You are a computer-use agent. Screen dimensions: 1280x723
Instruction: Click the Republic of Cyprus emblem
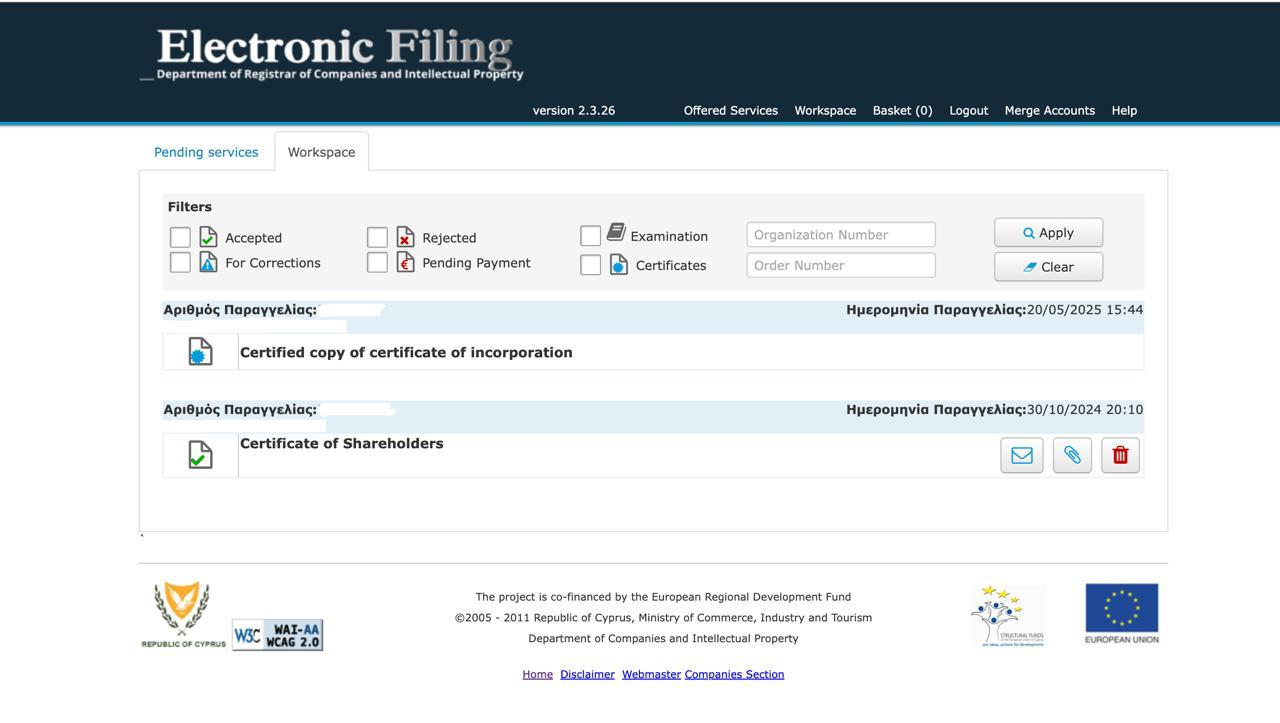(183, 612)
